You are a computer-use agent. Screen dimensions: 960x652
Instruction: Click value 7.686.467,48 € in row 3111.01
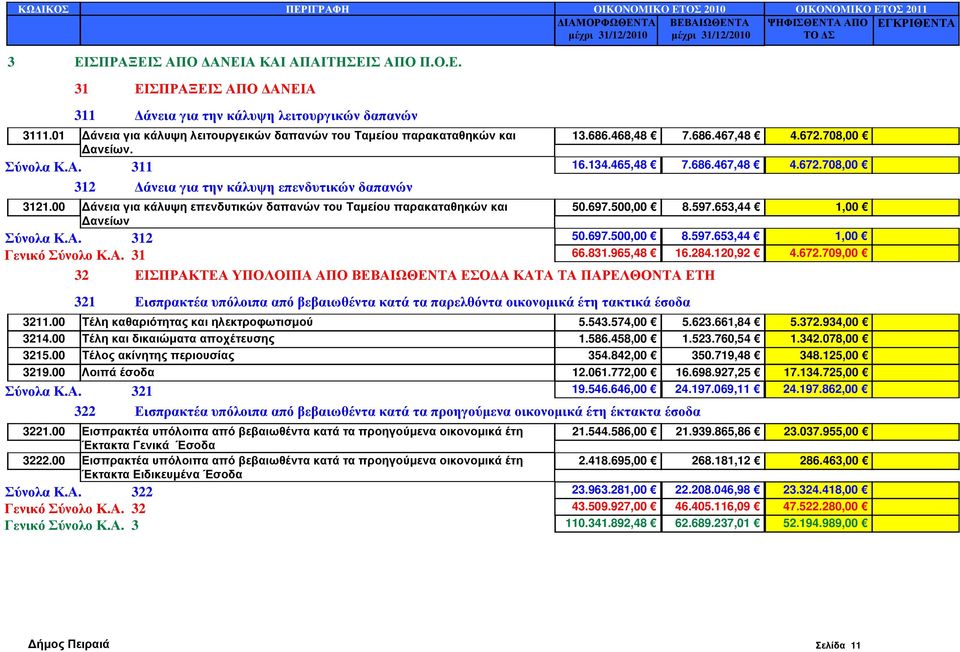coord(713,136)
